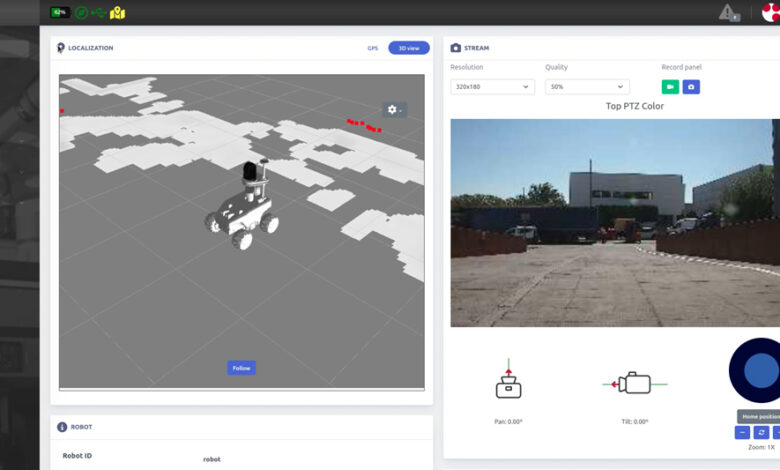Click the pan camera top-view icon
780x470 pixels.
[x=508, y=379]
